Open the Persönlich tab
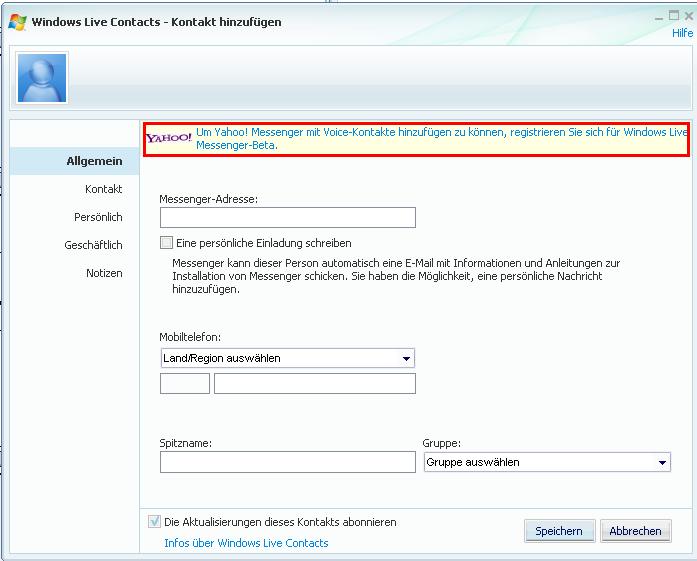 click(98, 217)
